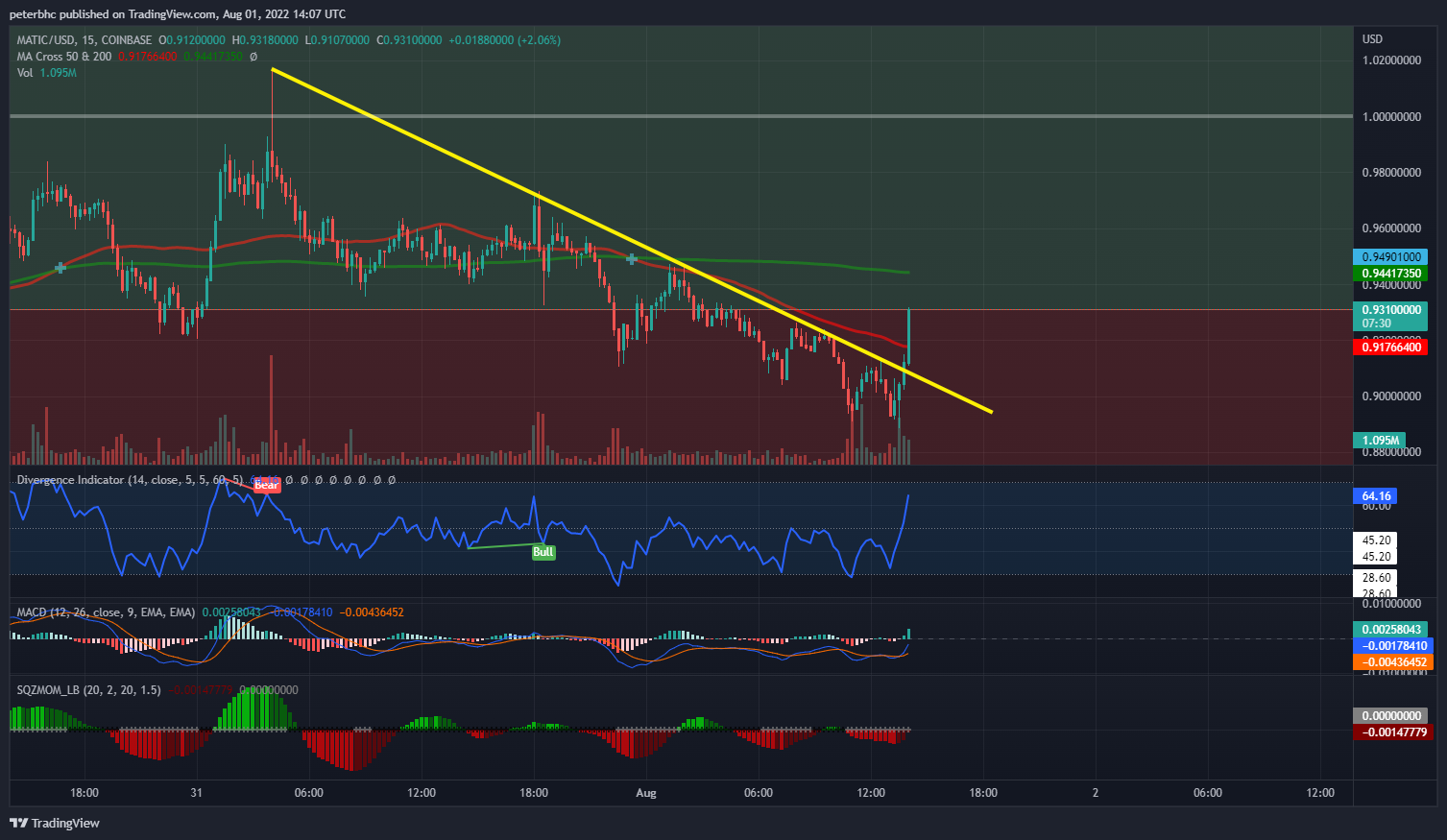Image resolution: width=1447 pixels, height=840 pixels.
Task: Click the MACD legend value 0.00258043
Action: [231, 612]
